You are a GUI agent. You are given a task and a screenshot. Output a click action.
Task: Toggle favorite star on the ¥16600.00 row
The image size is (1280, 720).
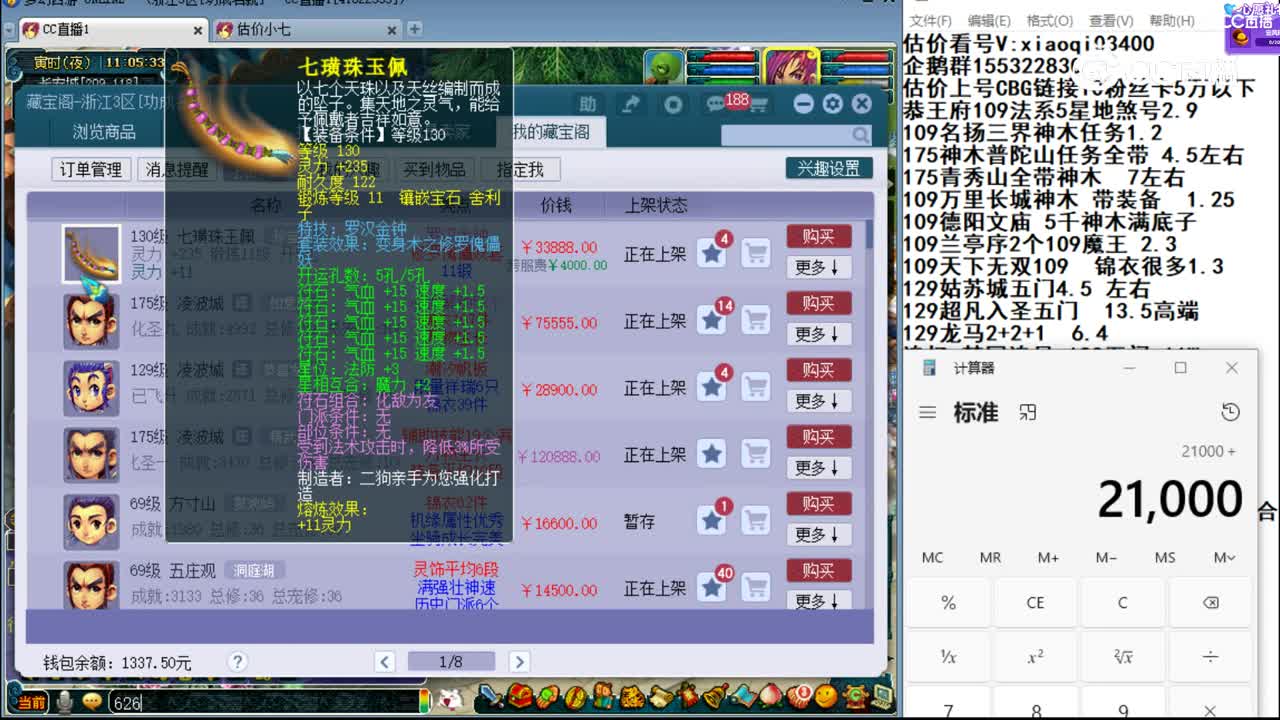coord(712,522)
